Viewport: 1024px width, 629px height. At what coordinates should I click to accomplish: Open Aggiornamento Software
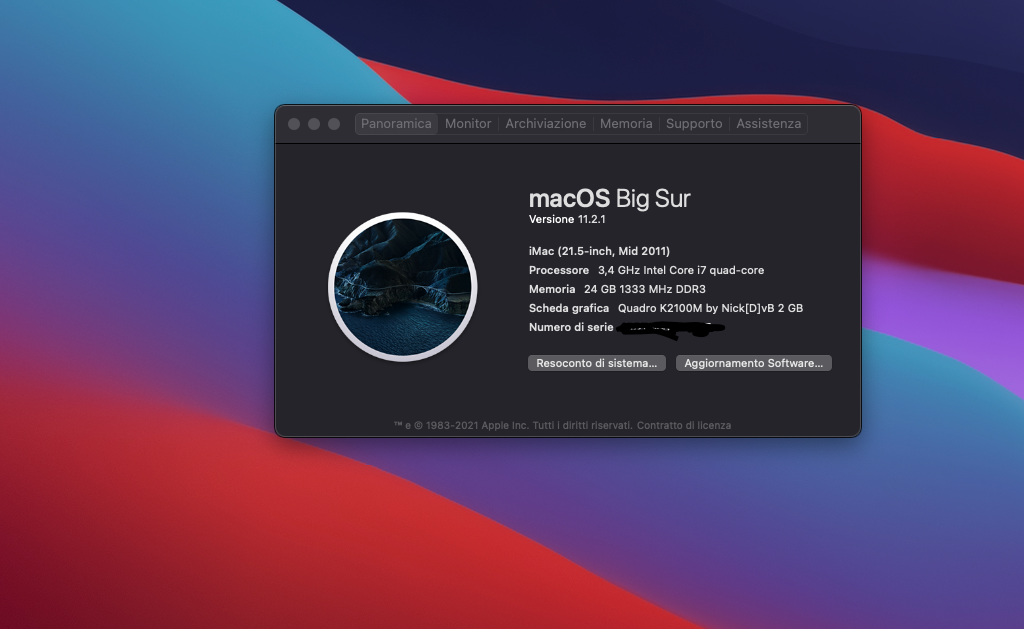(x=754, y=363)
